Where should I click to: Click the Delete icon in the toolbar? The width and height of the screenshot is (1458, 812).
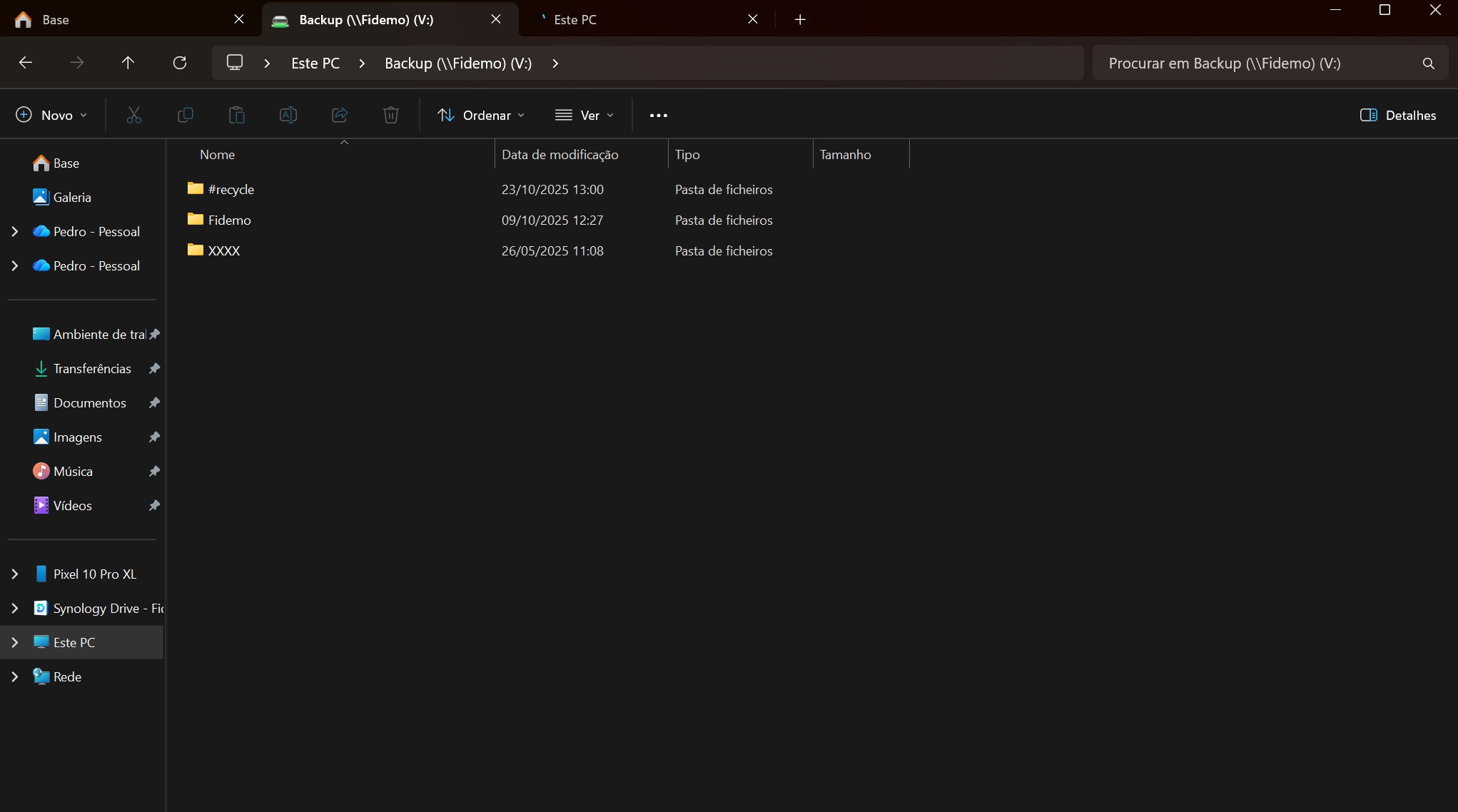(390, 115)
